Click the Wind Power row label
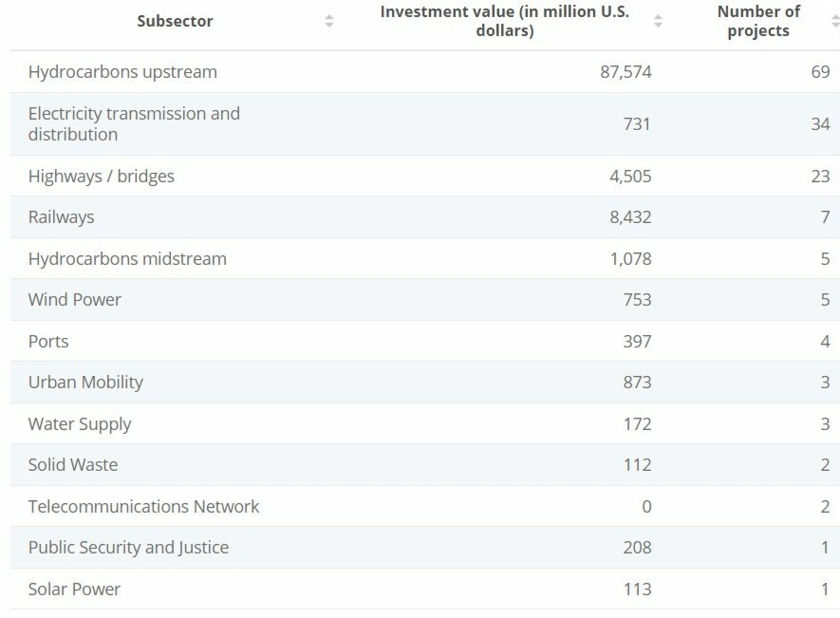This screenshot has width=840, height=618. (x=75, y=300)
